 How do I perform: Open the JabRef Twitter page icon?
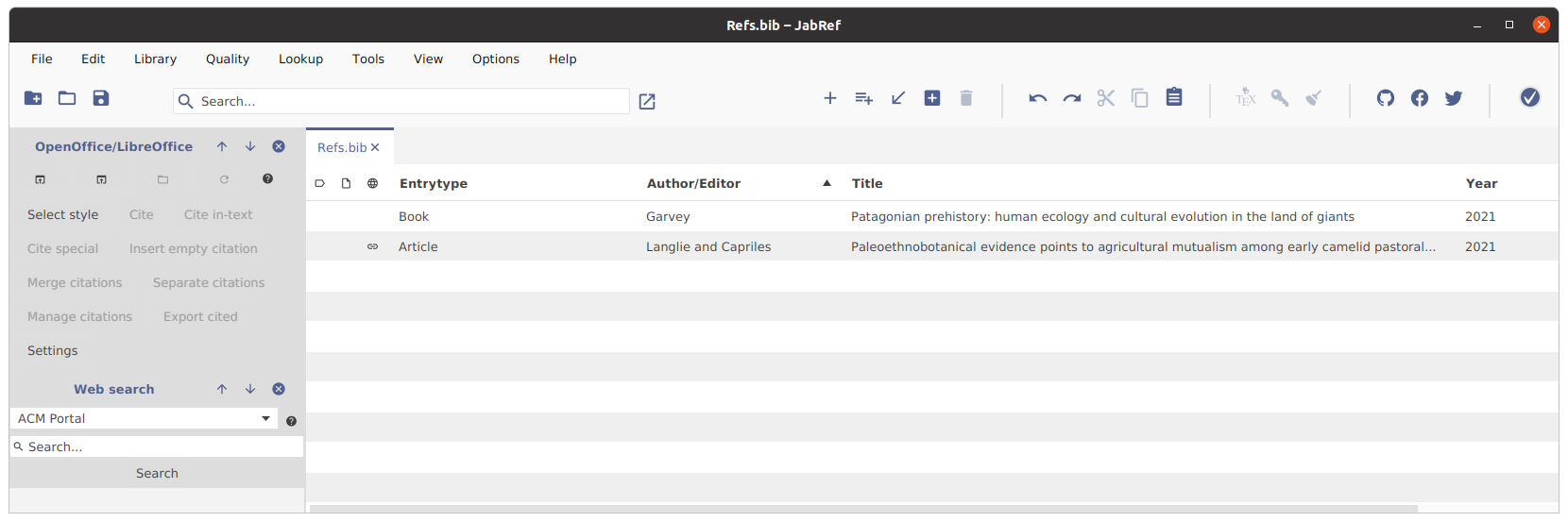pyautogui.click(x=1454, y=98)
